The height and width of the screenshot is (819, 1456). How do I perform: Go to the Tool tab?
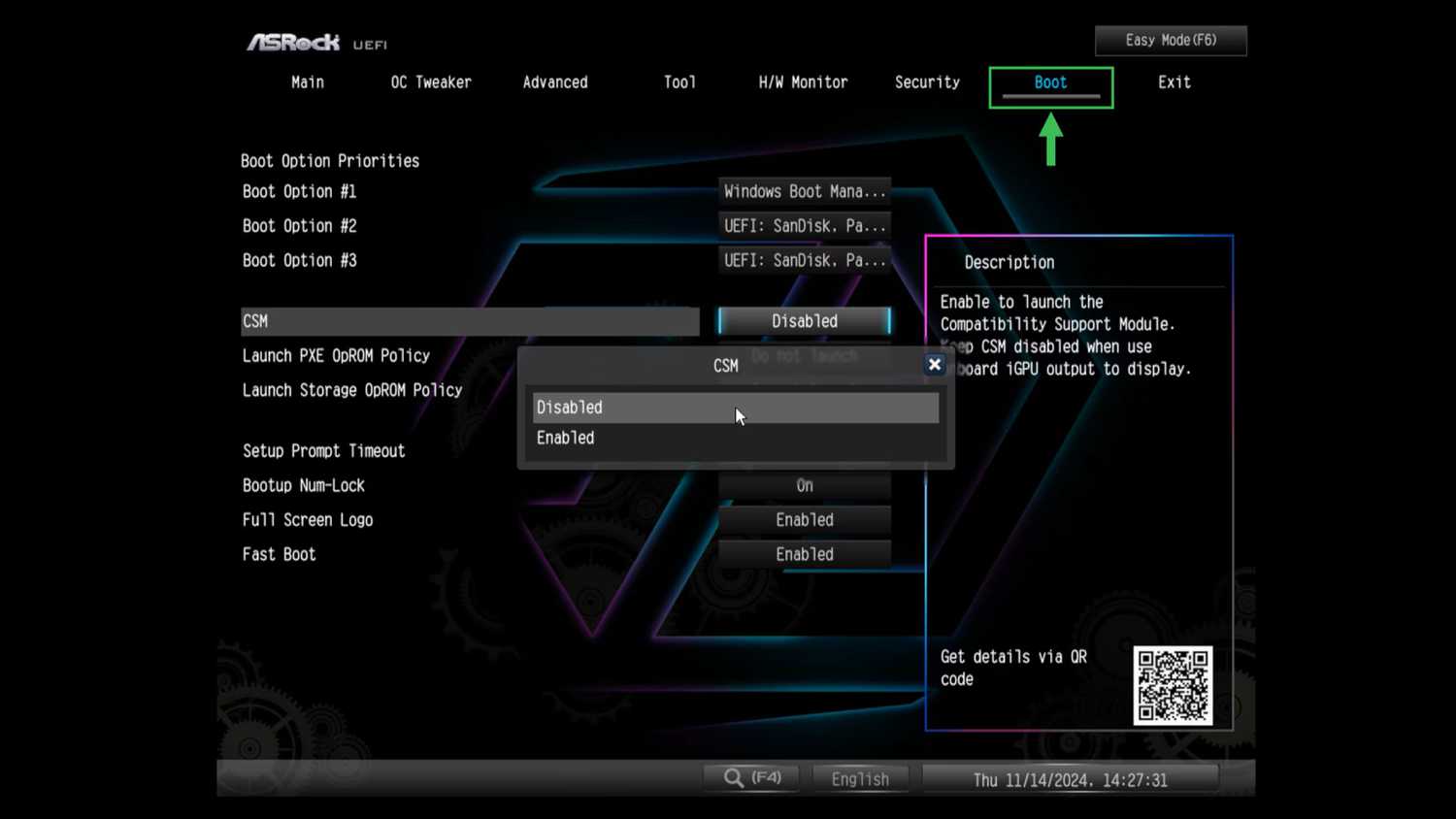click(679, 82)
